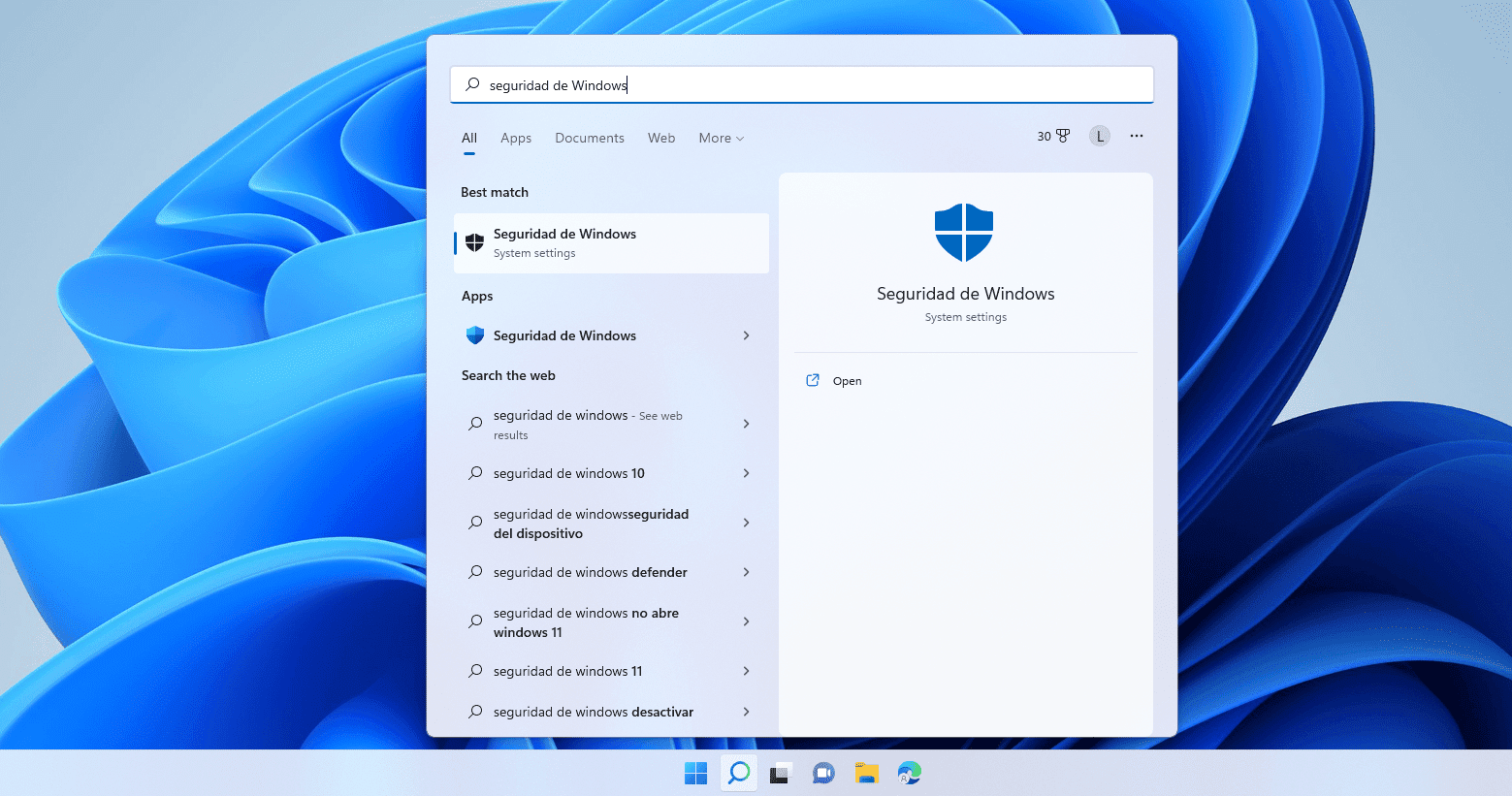Viewport: 1512px width, 796px height.
Task: Expand the More filter dropdown
Action: click(721, 138)
